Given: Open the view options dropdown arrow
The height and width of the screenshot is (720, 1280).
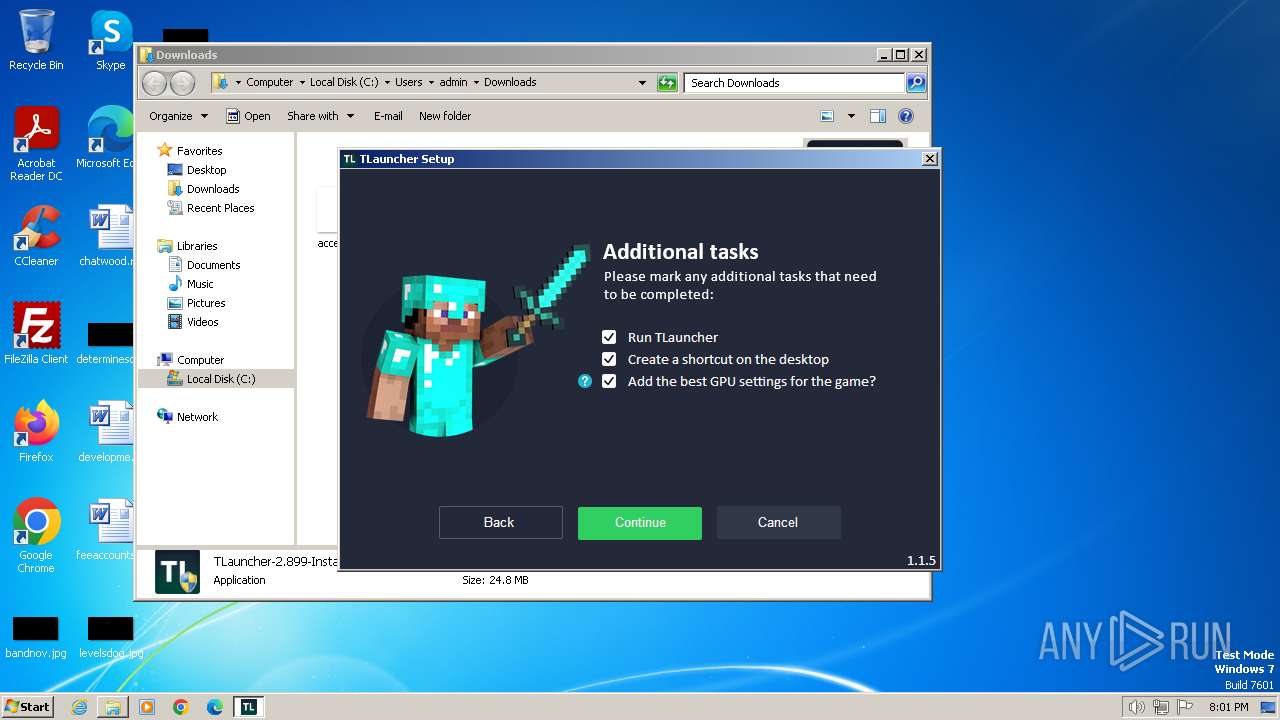Looking at the screenshot, I should 851,116.
